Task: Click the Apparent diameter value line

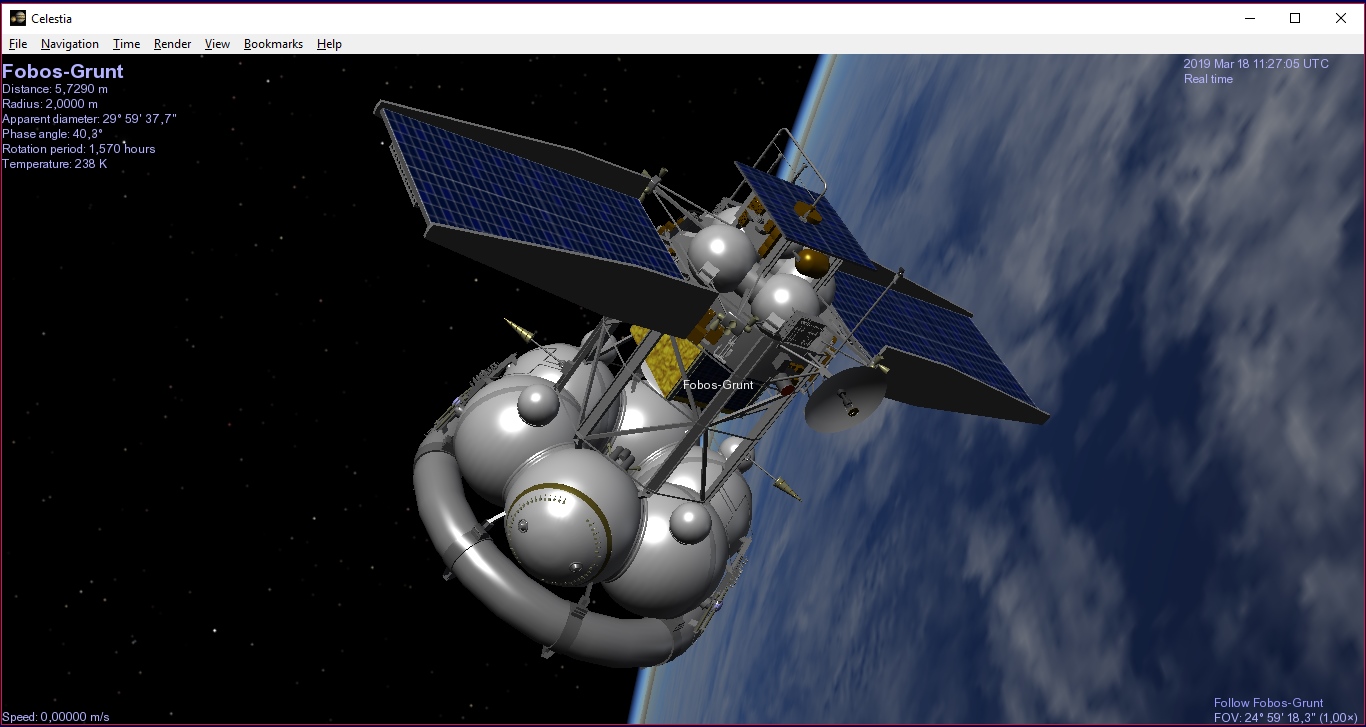Action: click(89, 119)
